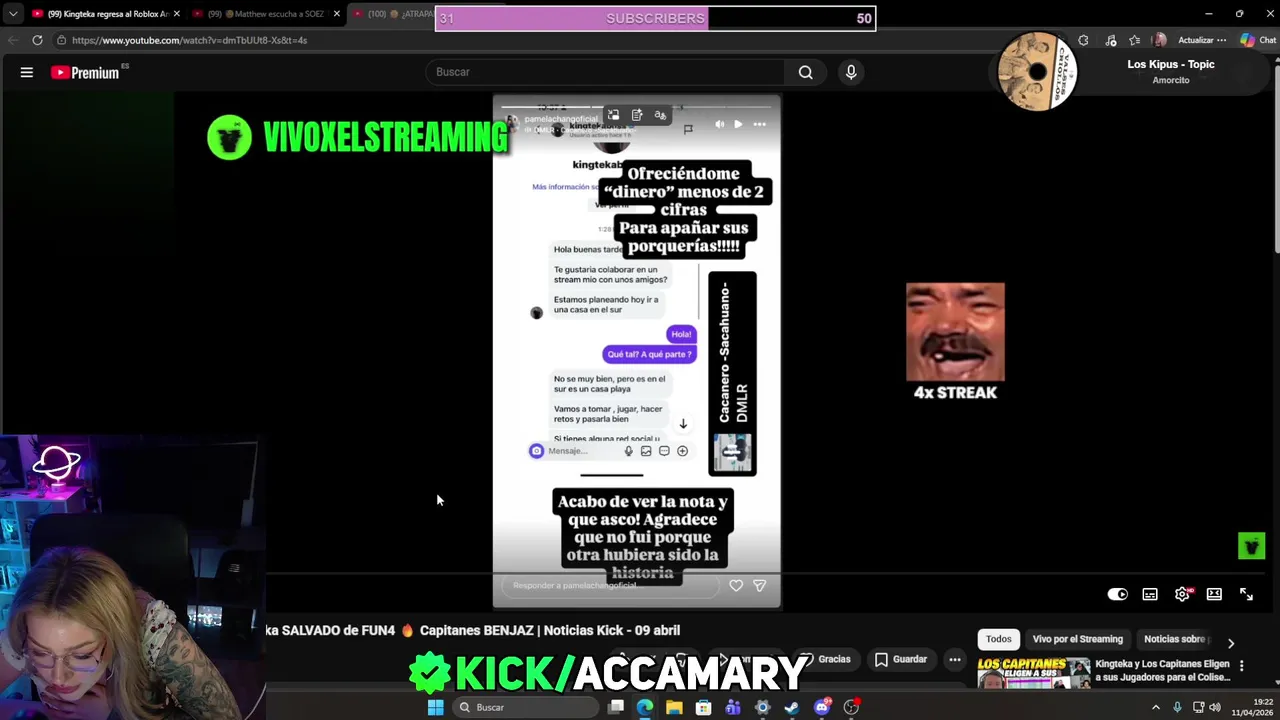Open Microsoft Store from the taskbar
Screen dimensions: 1280x720
[x=704, y=707]
